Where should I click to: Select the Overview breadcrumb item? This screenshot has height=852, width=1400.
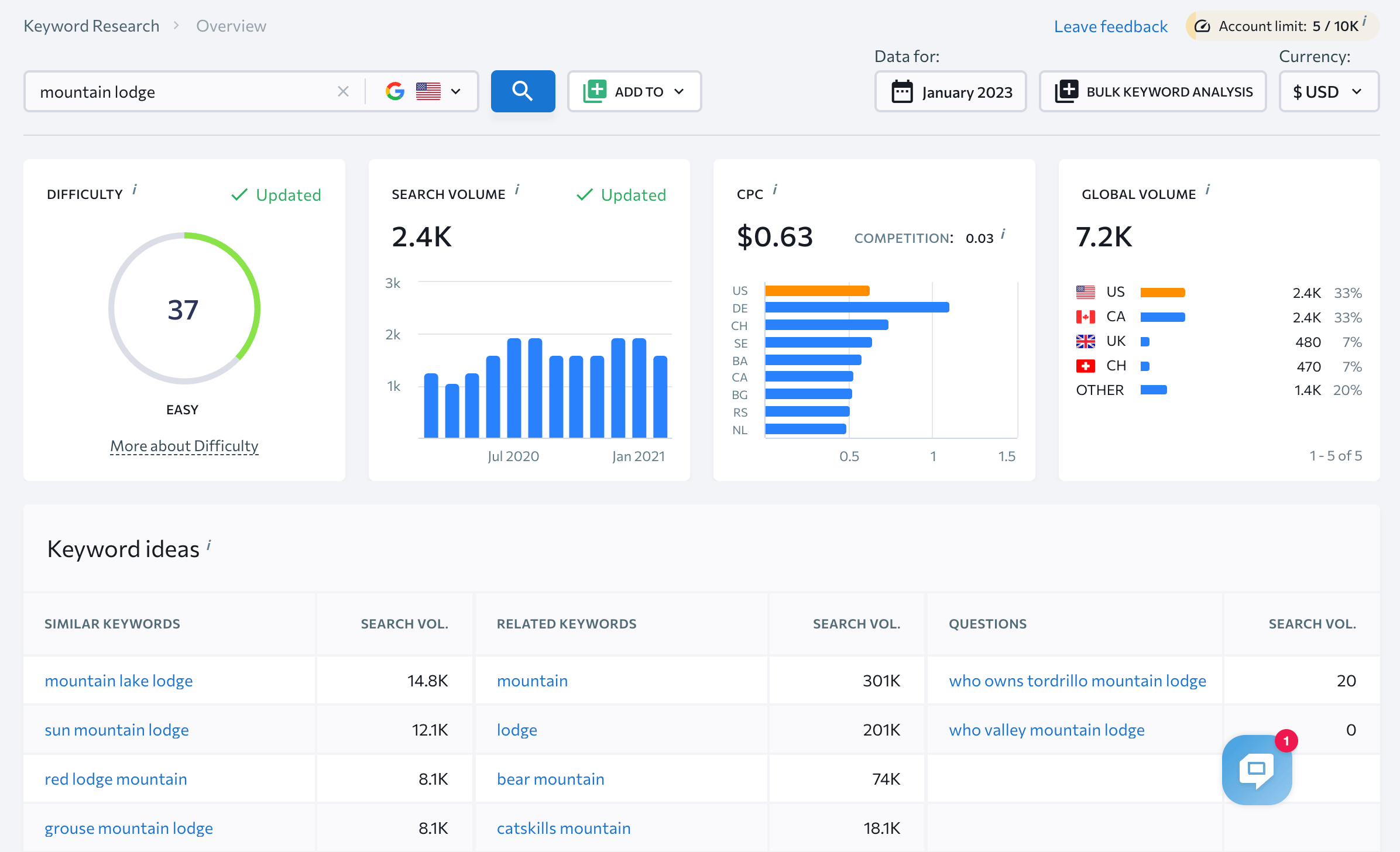[x=231, y=26]
